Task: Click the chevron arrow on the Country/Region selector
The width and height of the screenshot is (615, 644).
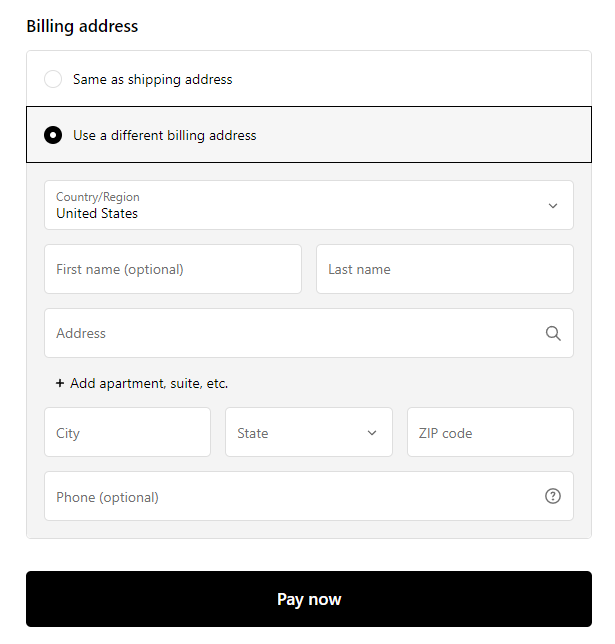Action: click(553, 206)
